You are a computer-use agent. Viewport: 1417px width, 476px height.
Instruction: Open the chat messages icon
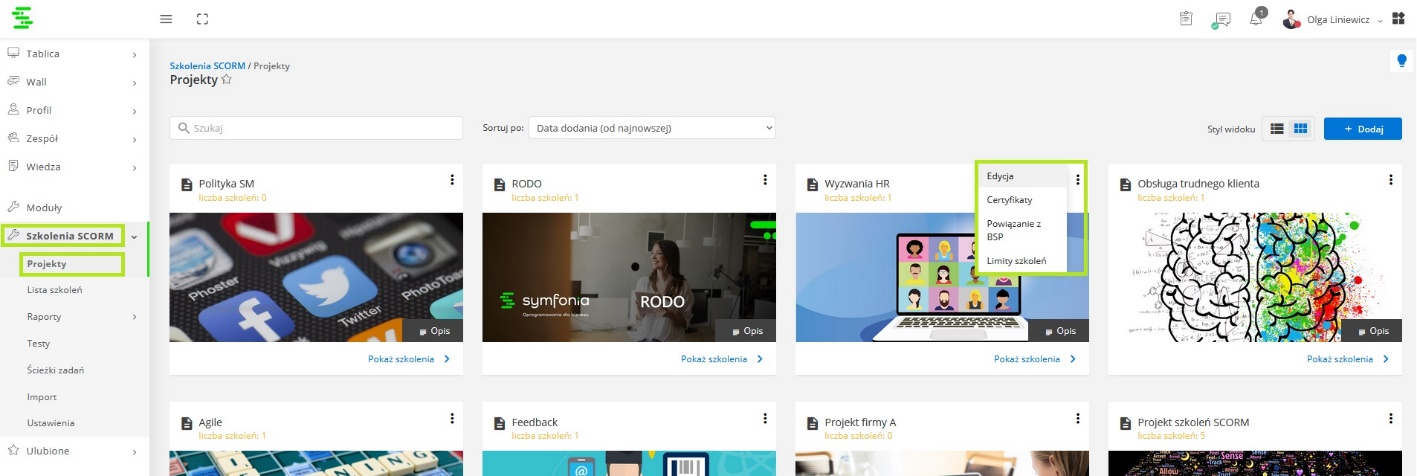click(x=1221, y=19)
